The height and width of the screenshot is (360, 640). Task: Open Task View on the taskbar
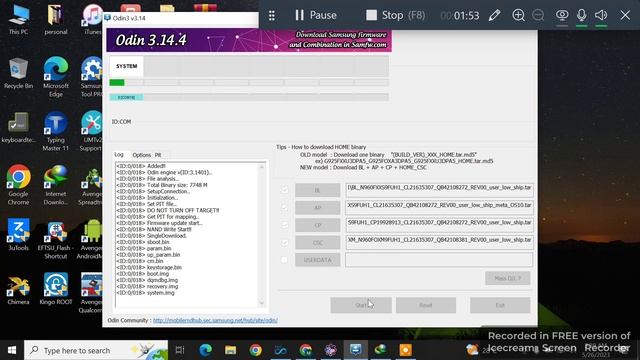[x=180, y=350]
